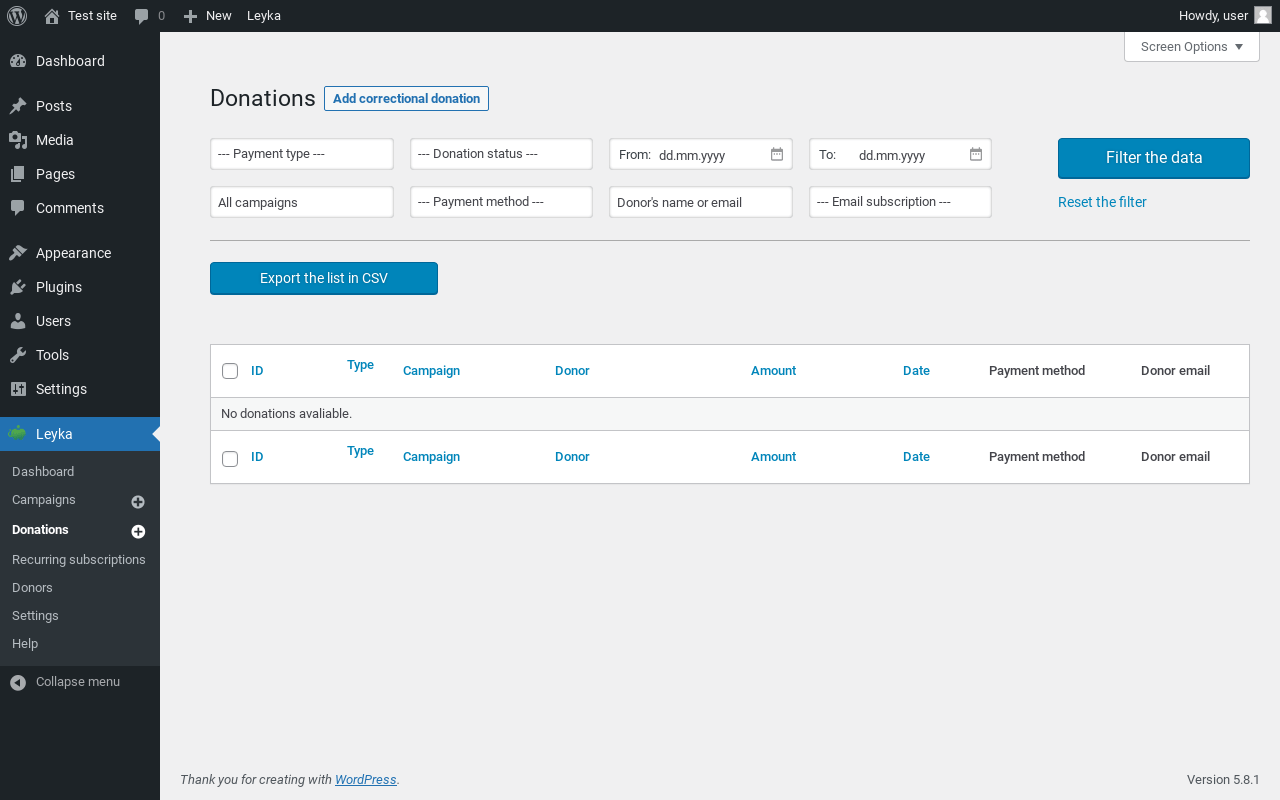Tick the select-all checkbox in table header
1280x800 pixels.
click(x=230, y=371)
